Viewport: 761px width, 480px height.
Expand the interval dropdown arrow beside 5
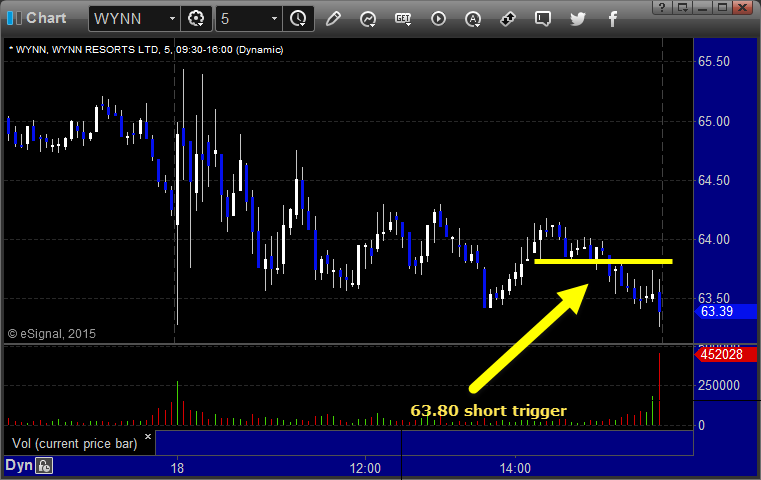(274, 19)
